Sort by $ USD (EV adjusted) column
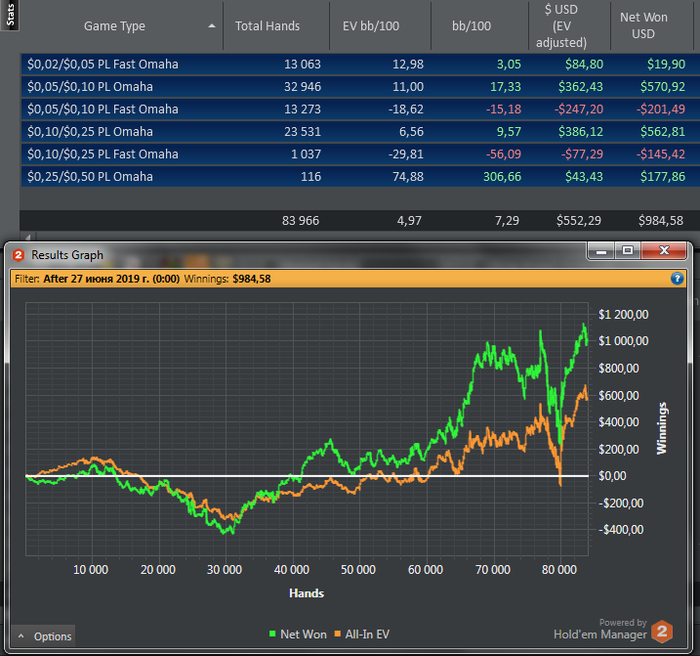The height and width of the screenshot is (656, 700). (562, 26)
